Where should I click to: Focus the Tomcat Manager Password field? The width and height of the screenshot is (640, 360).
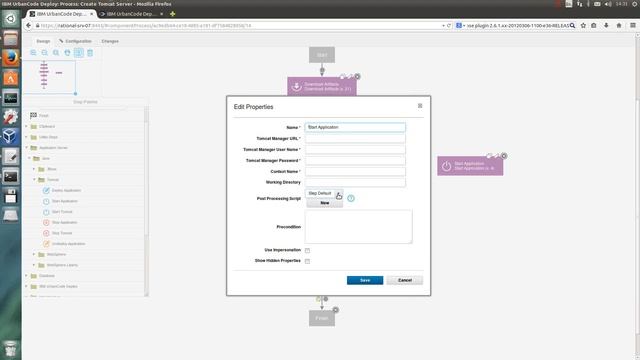point(355,160)
